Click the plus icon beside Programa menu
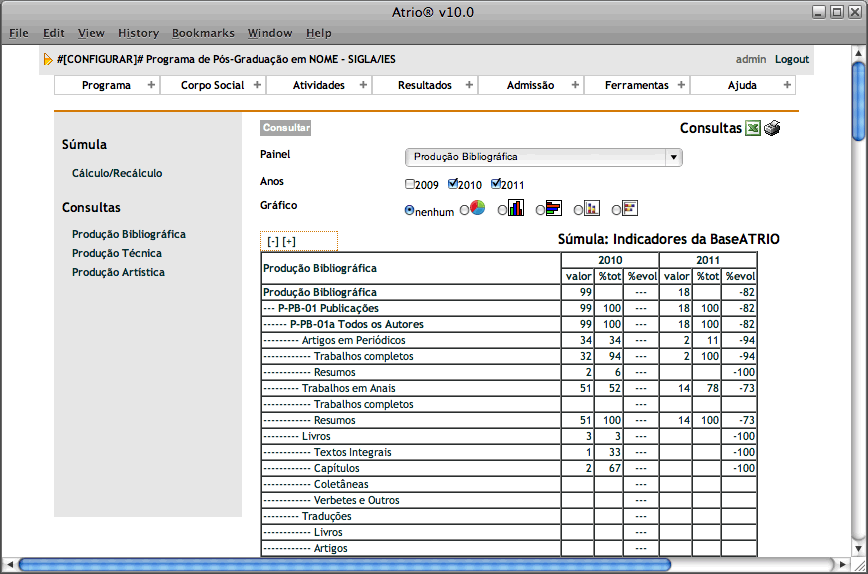The width and height of the screenshot is (868, 574). tap(151, 85)
